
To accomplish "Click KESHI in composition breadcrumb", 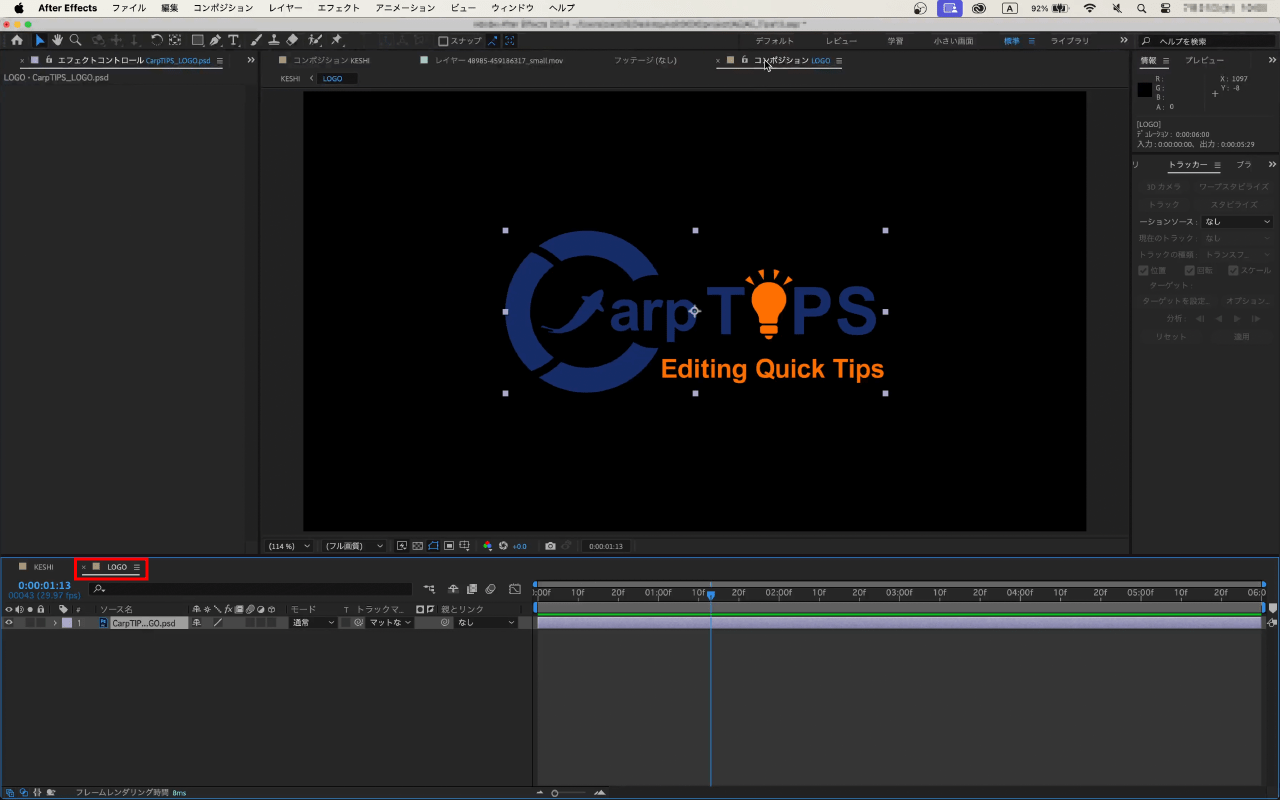I will pyautogui.click(x=290, y=78).
